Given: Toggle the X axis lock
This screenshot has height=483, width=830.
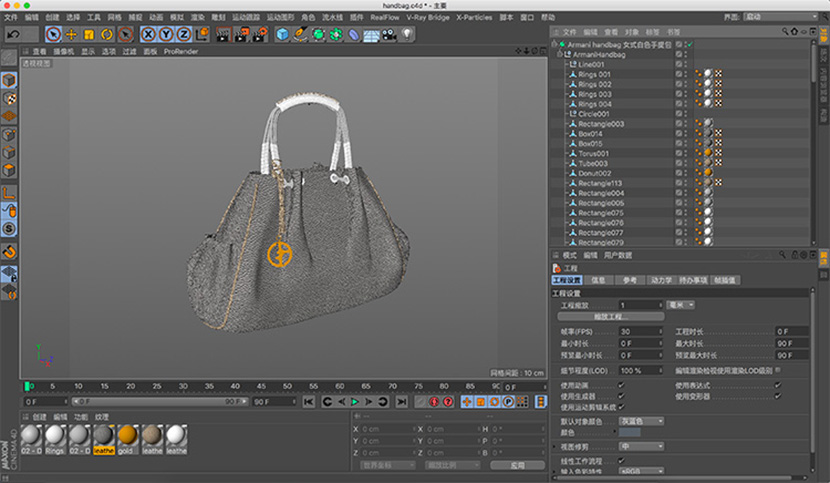Looking at the screenshot, I should [148, 34].
